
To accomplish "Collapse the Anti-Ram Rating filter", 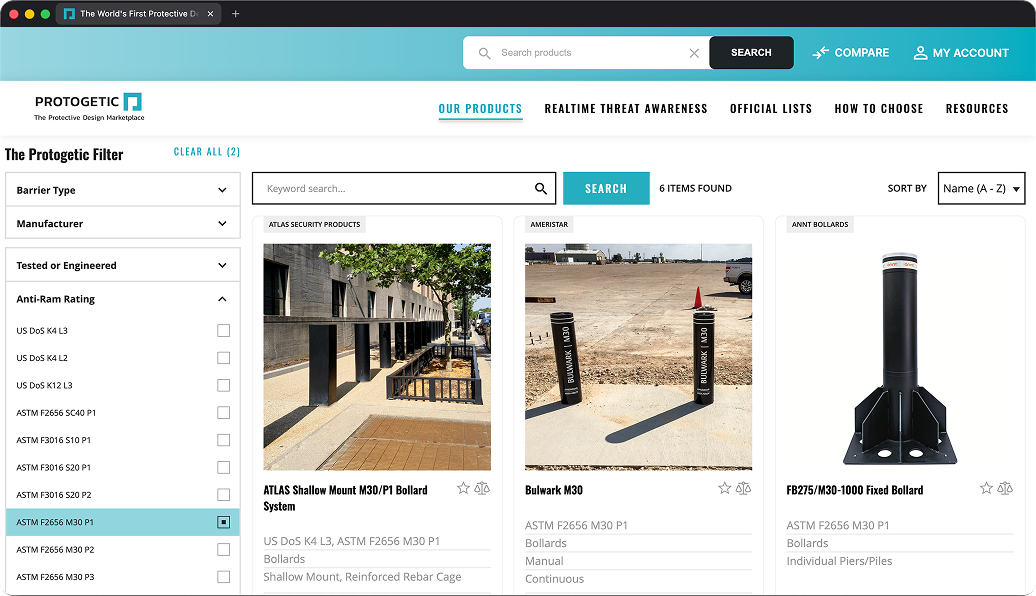I will click(122, 299).
